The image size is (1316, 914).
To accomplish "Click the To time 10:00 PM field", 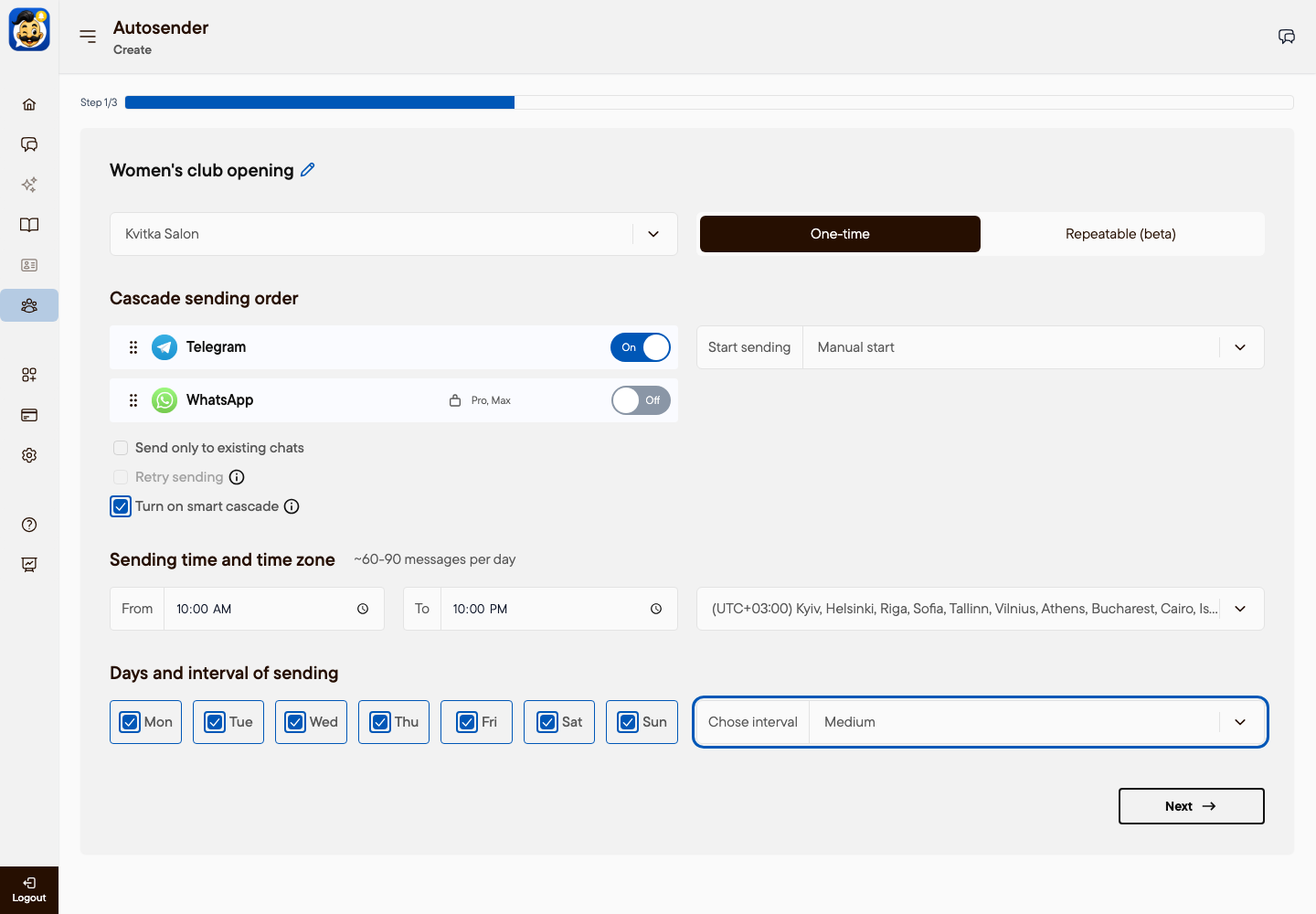I will tap(540, 609).
